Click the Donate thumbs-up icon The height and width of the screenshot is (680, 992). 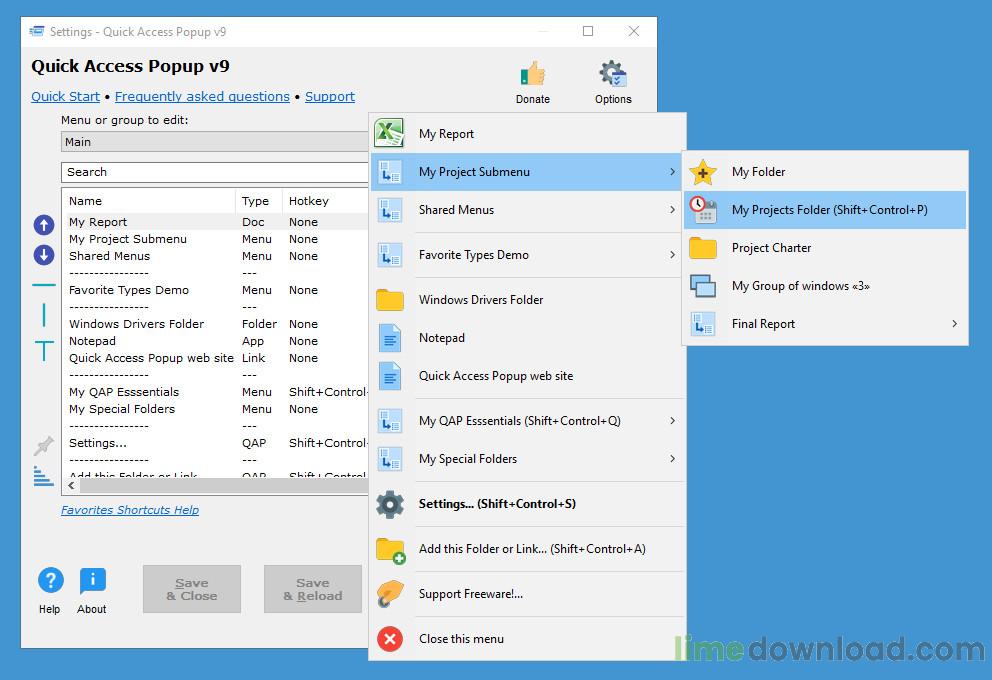[532, 75]
